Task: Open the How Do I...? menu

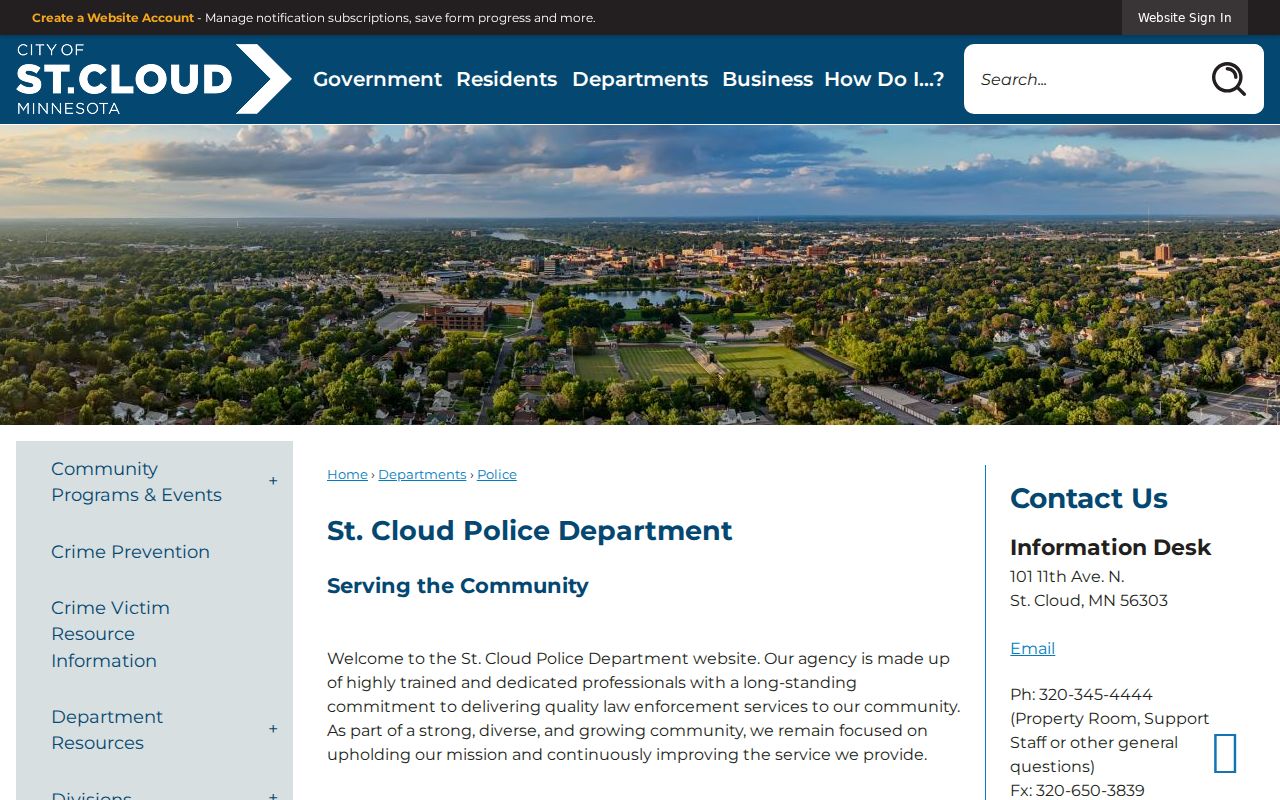Action: click(x=884, y=79)
